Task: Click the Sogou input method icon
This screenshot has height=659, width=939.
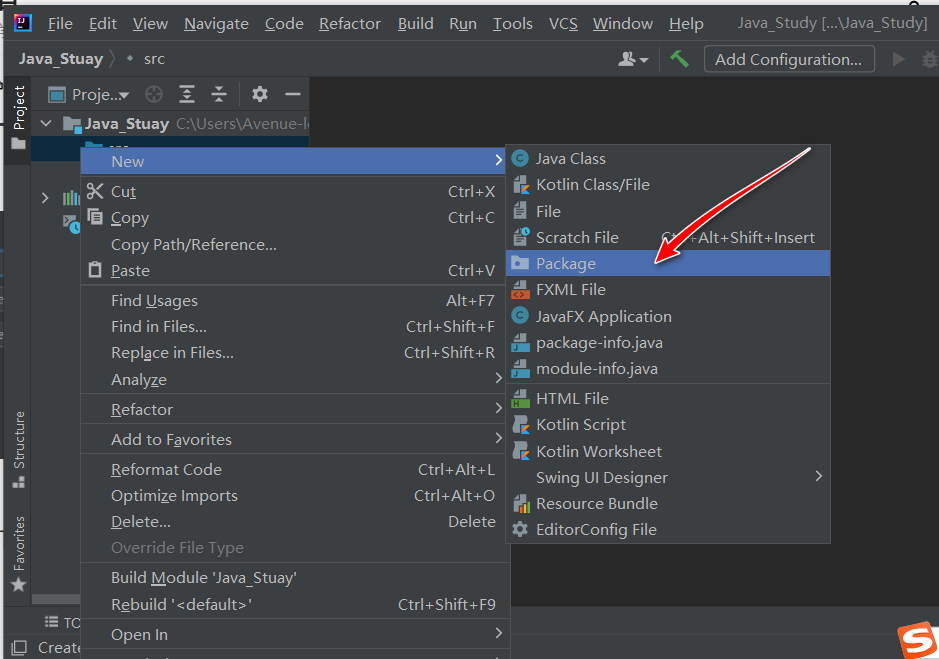Action: (917, 640)
